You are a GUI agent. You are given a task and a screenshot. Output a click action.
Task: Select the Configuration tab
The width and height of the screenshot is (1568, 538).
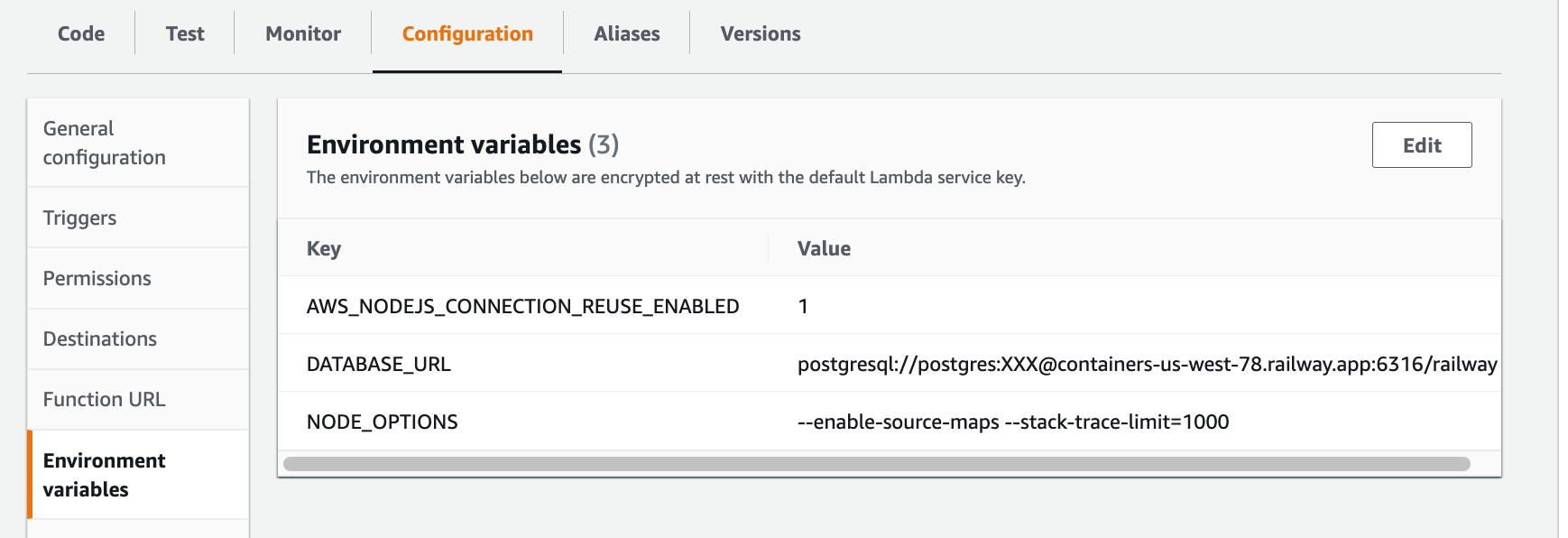[467, 33]
